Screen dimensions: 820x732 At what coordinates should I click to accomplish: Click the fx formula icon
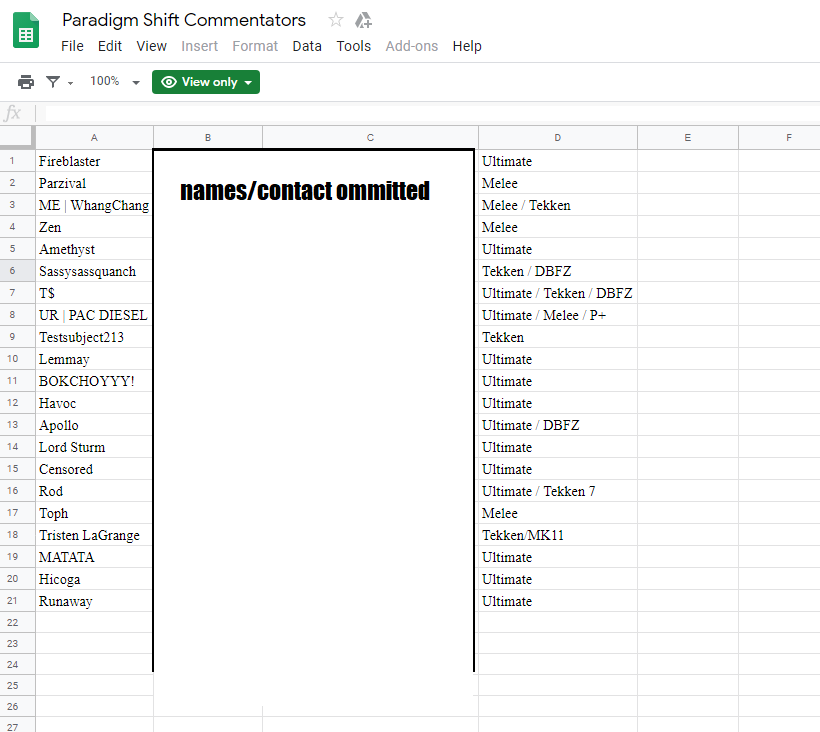[13, 113]
